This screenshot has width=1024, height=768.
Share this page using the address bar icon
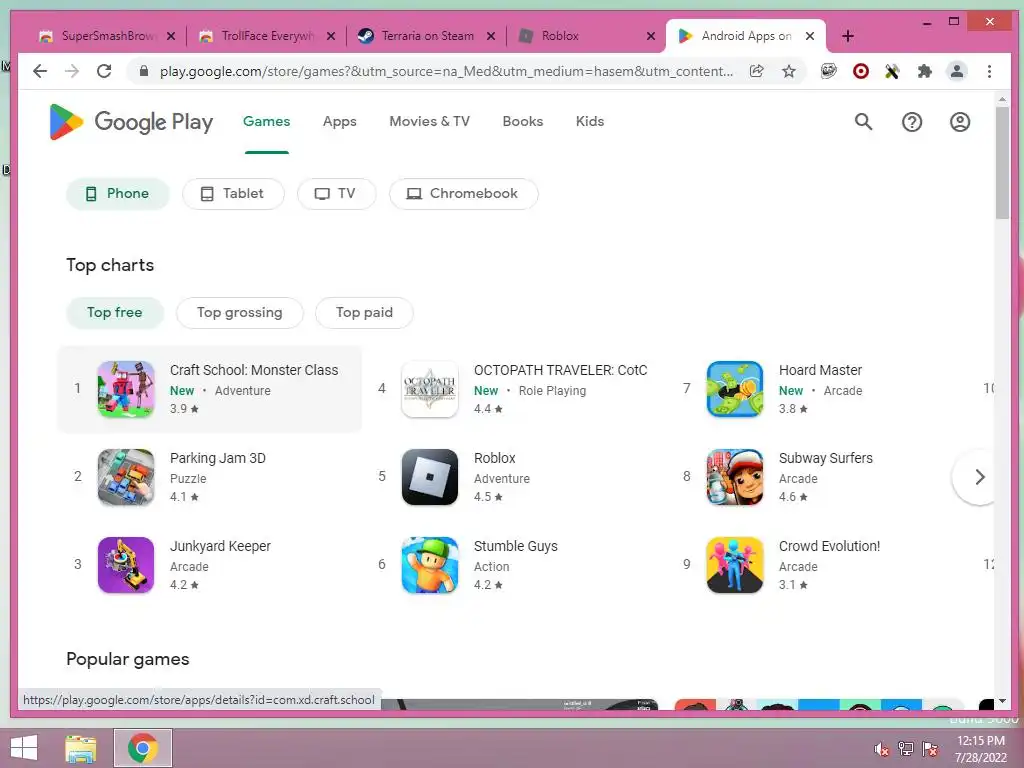tap(757, 71)
